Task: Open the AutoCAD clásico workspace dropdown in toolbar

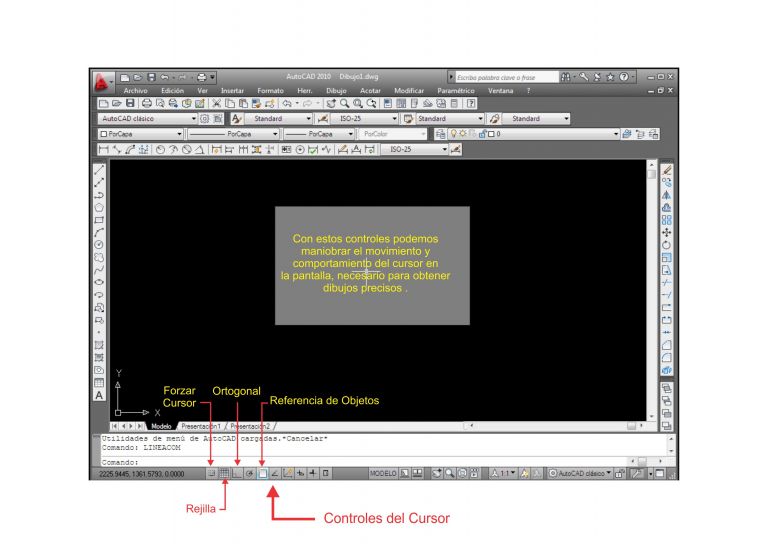Action: click(148, 119)
